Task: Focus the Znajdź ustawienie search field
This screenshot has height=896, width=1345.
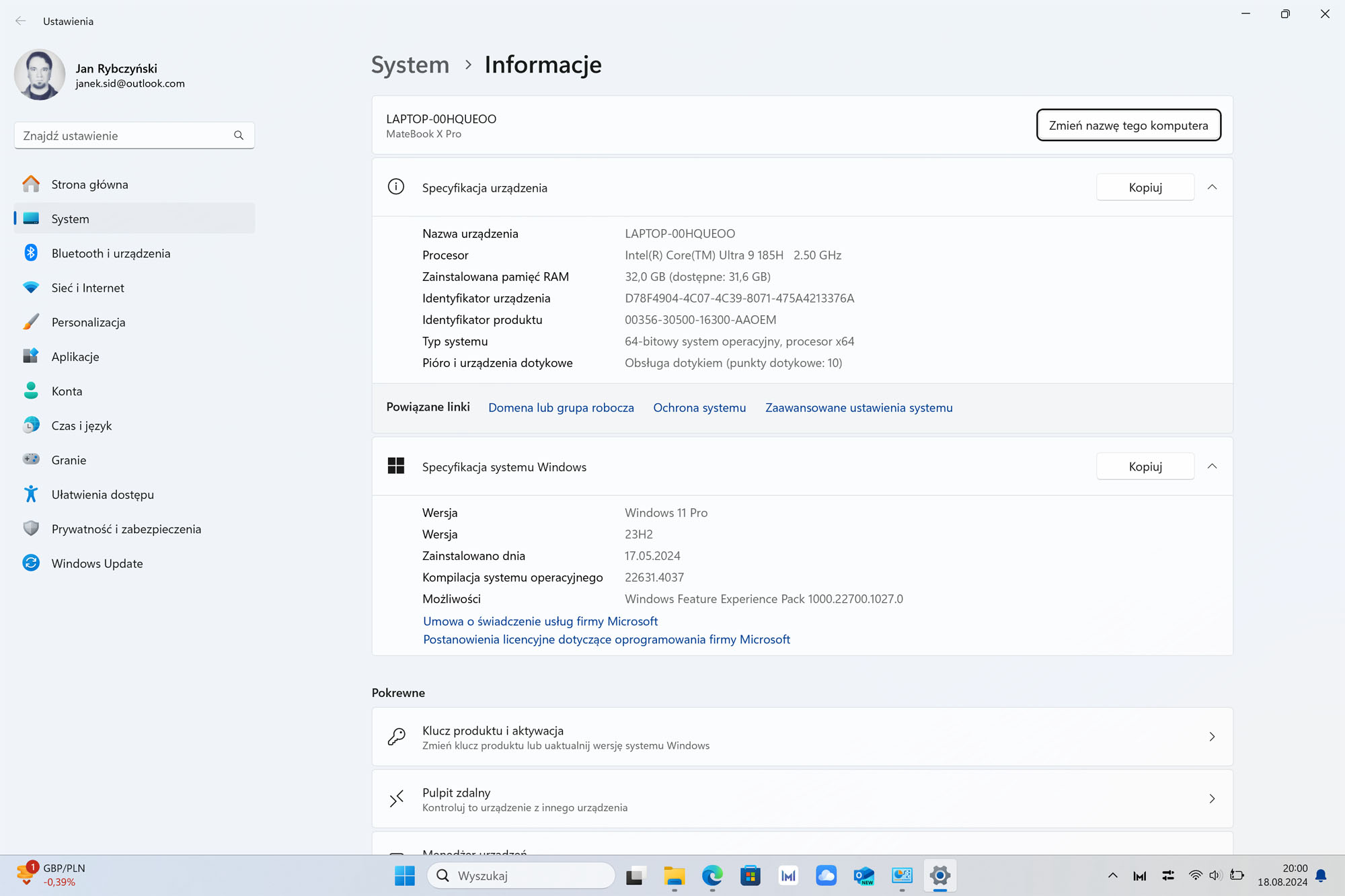Action: [134, 135]
